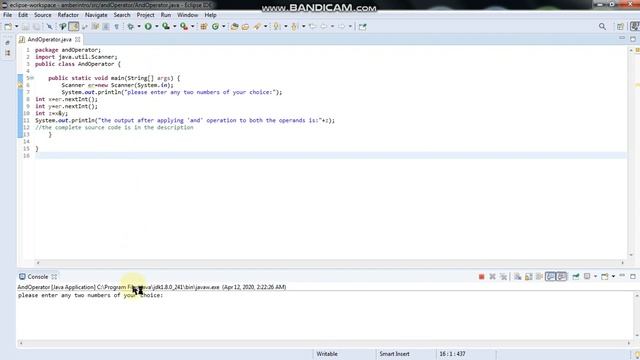Terminate the running program with red stop

click(x=482, y=277)
